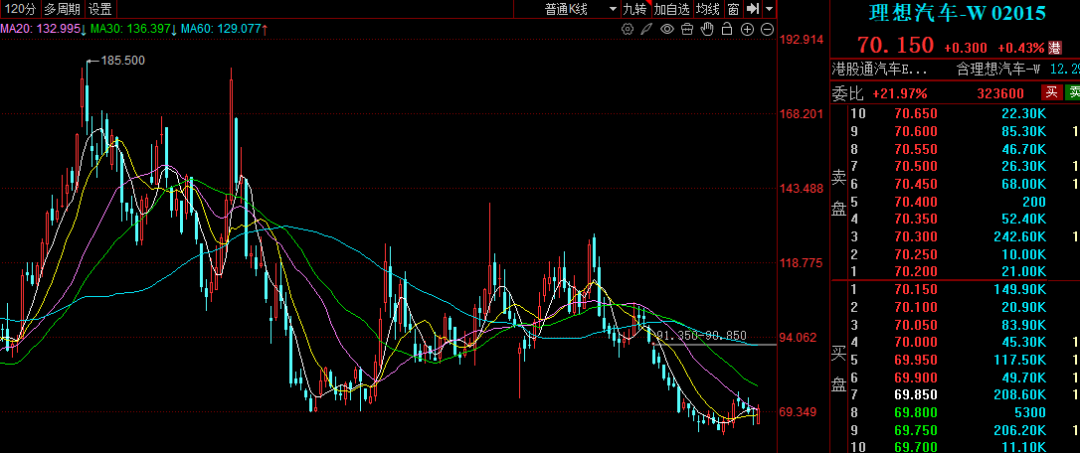Open the 港股通汽车E... sector link
Screen dimensions: 1080x453
click(x=880, y=69)
